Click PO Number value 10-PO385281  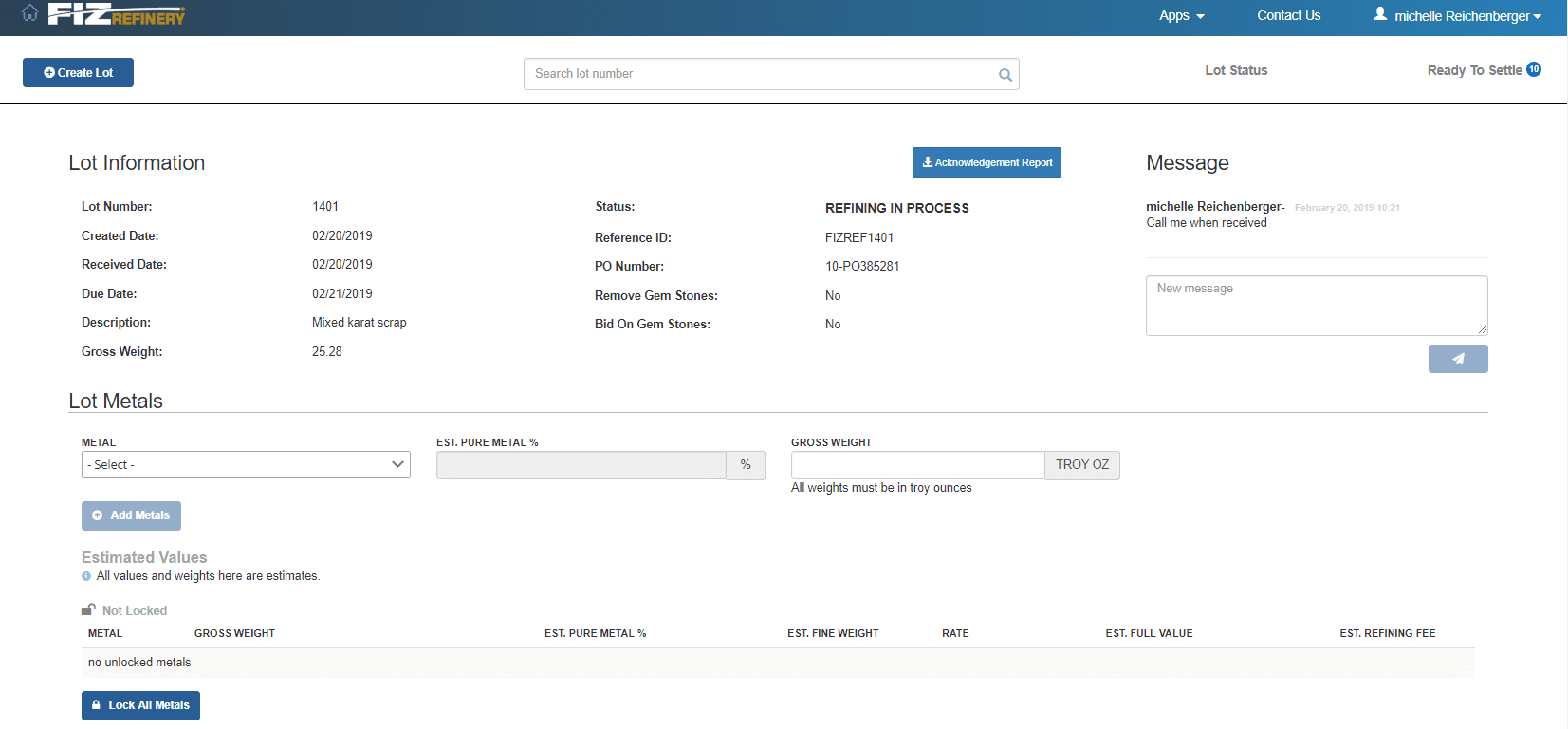click(x=862, y=266)
